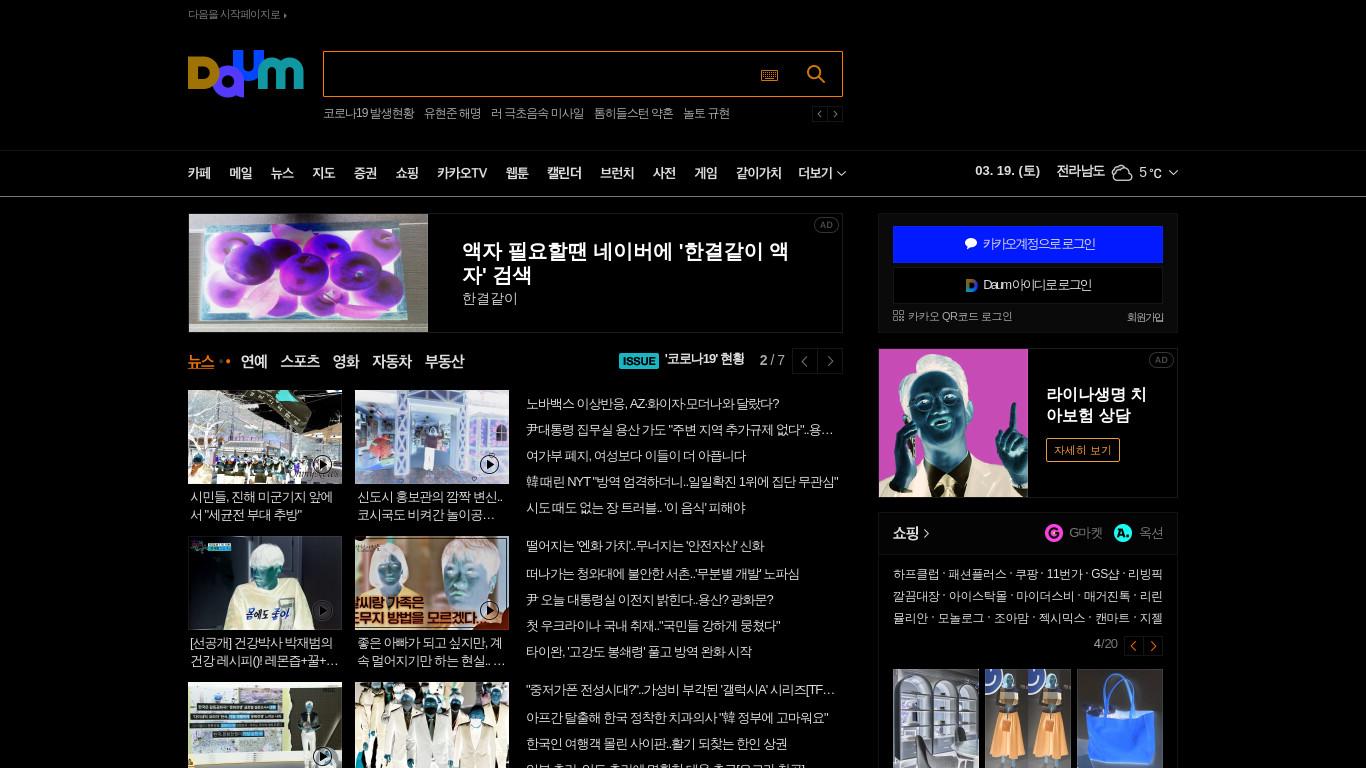This screenshot has height=768, width=1366.
Task: Go to previous issue with left arrow
Action: tap(805, 361)
